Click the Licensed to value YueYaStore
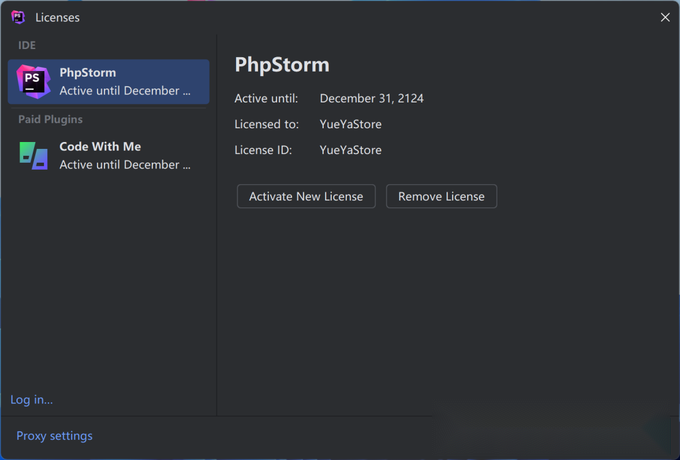 coord(350,124)
